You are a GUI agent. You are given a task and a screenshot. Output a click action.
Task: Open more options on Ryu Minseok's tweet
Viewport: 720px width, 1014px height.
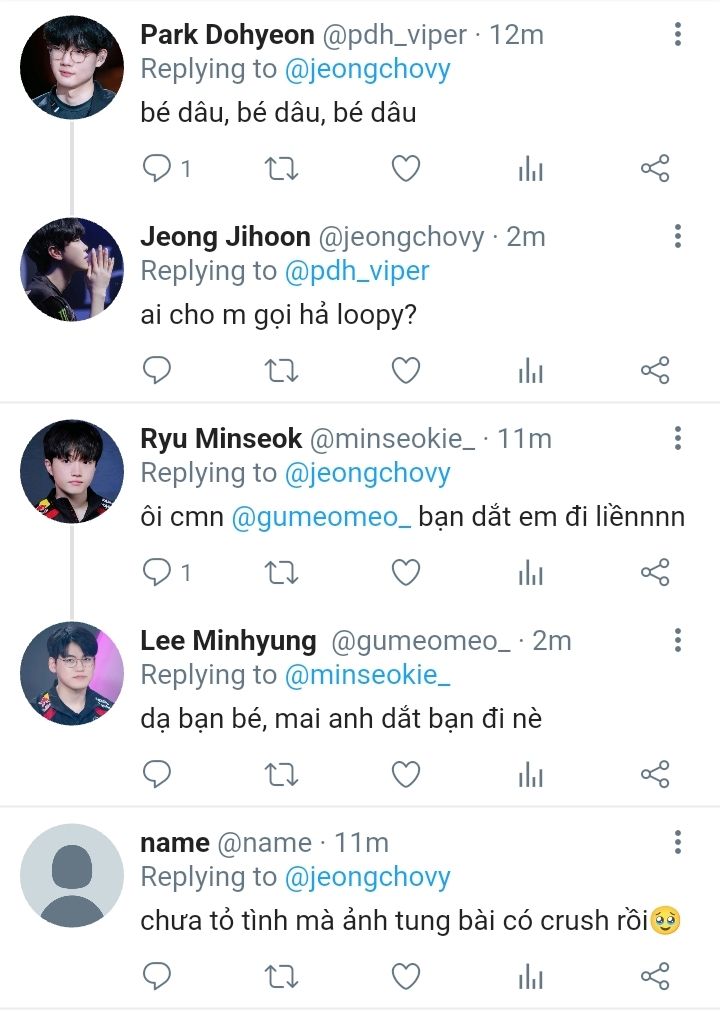678,439
